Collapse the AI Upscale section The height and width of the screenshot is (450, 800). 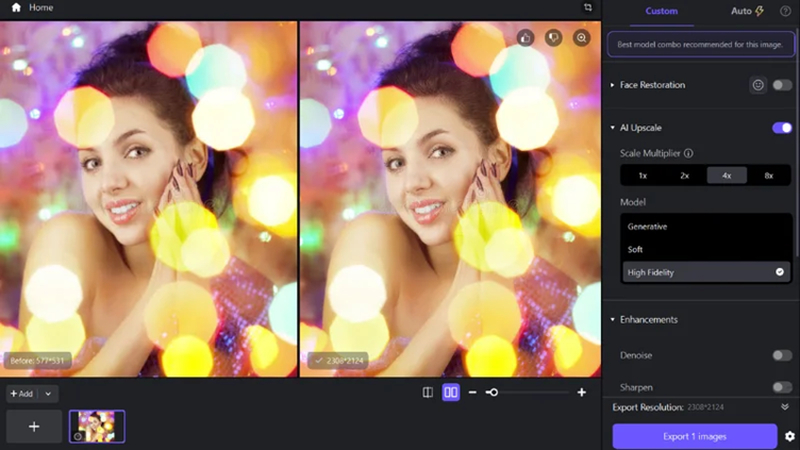(x=612, y=128)
